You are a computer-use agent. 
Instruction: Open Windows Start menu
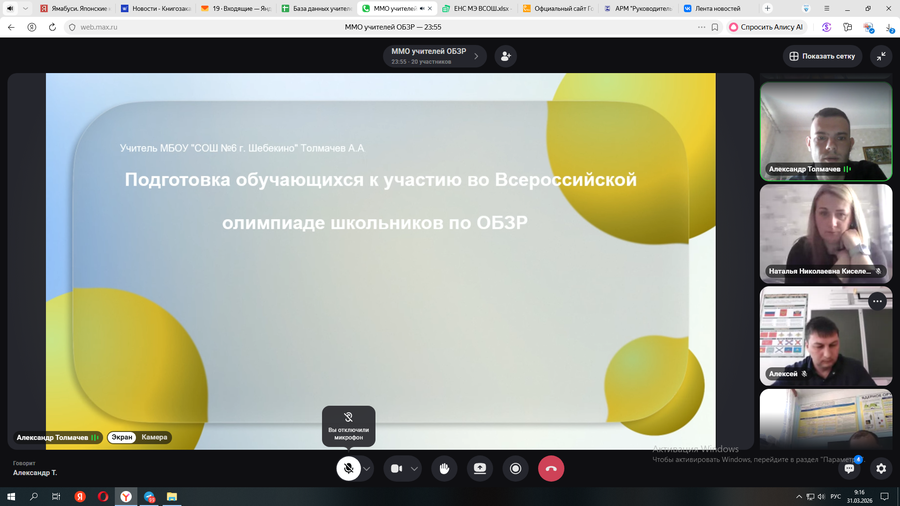coord(11,496)
